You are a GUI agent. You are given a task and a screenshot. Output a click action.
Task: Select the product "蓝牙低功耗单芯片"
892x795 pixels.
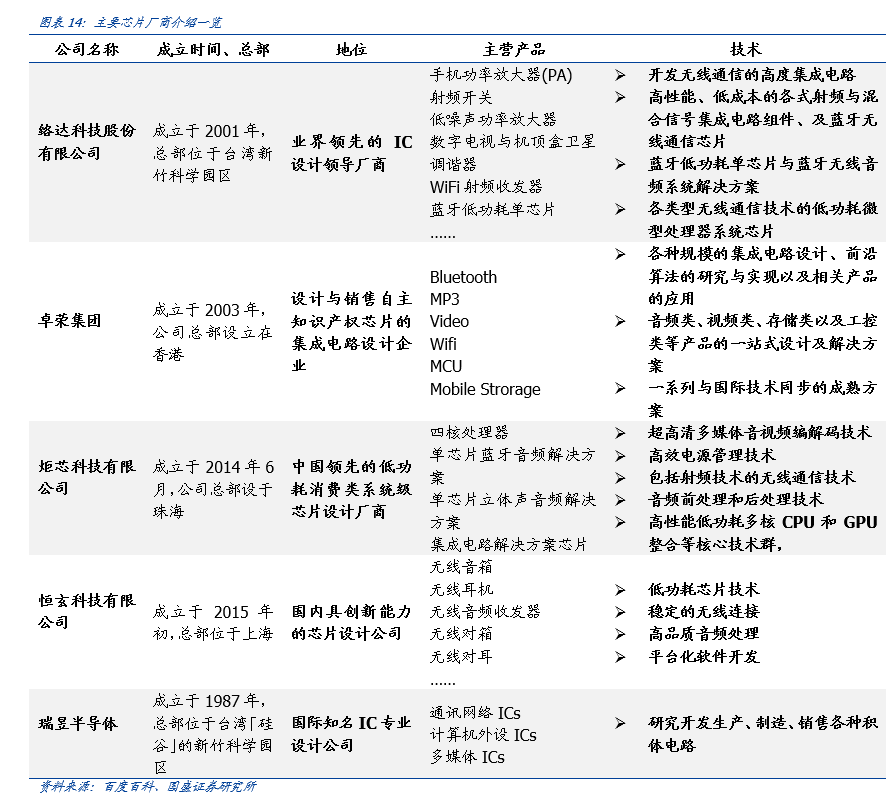(x=492, y=209)
